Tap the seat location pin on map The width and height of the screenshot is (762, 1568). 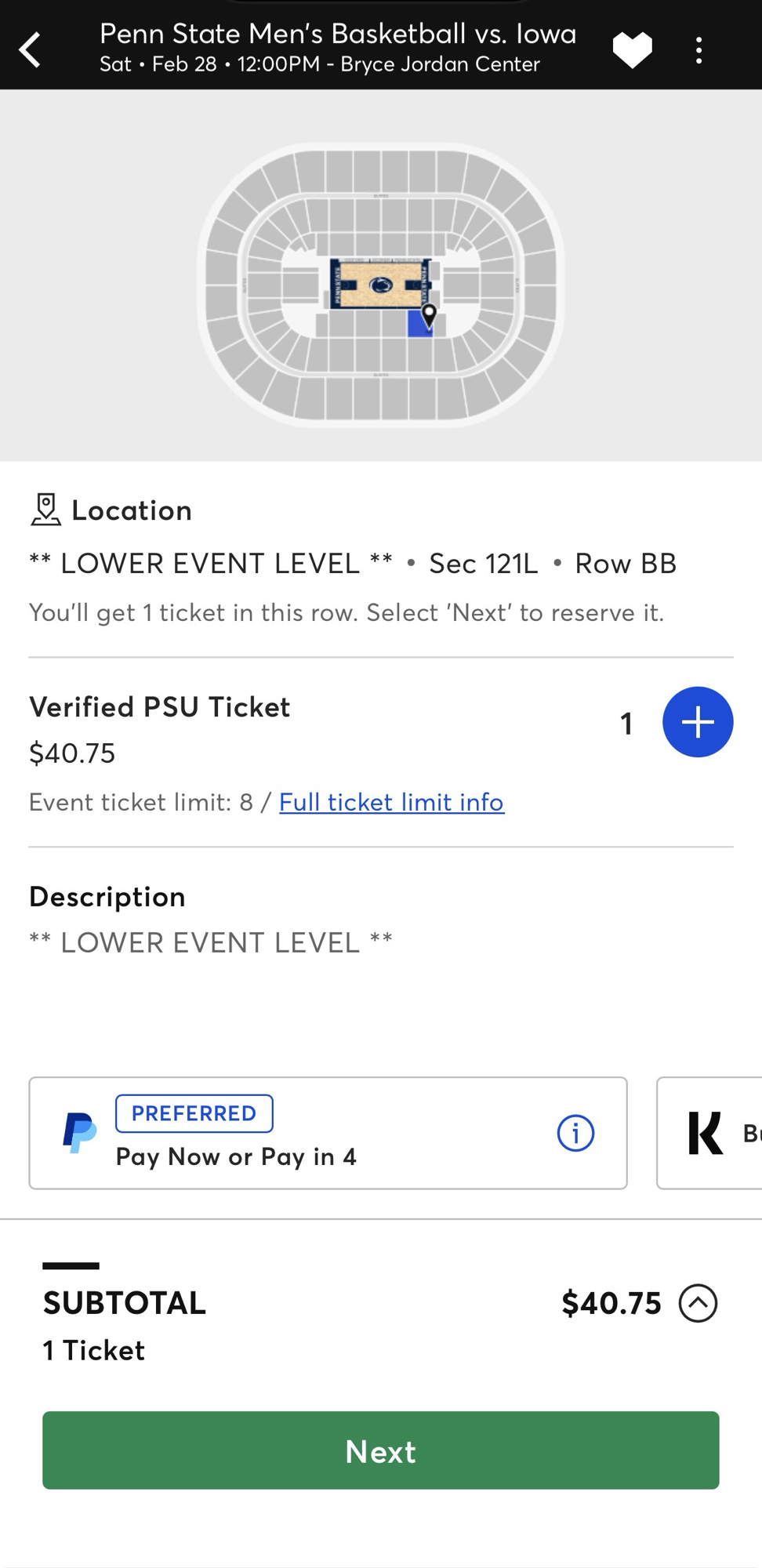(x=429, y=314)
